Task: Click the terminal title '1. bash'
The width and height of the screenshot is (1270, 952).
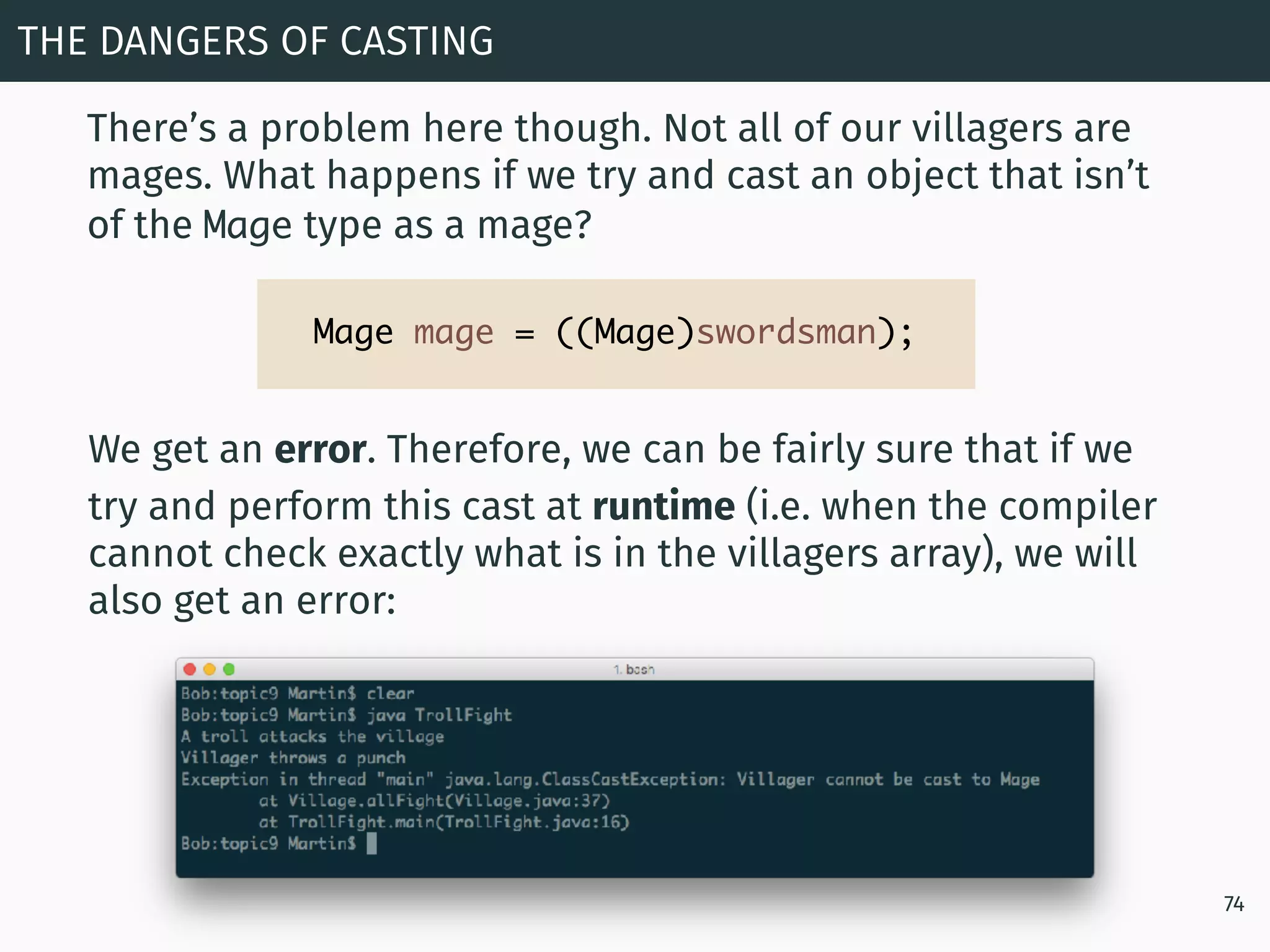Action: tap(634, 669)
